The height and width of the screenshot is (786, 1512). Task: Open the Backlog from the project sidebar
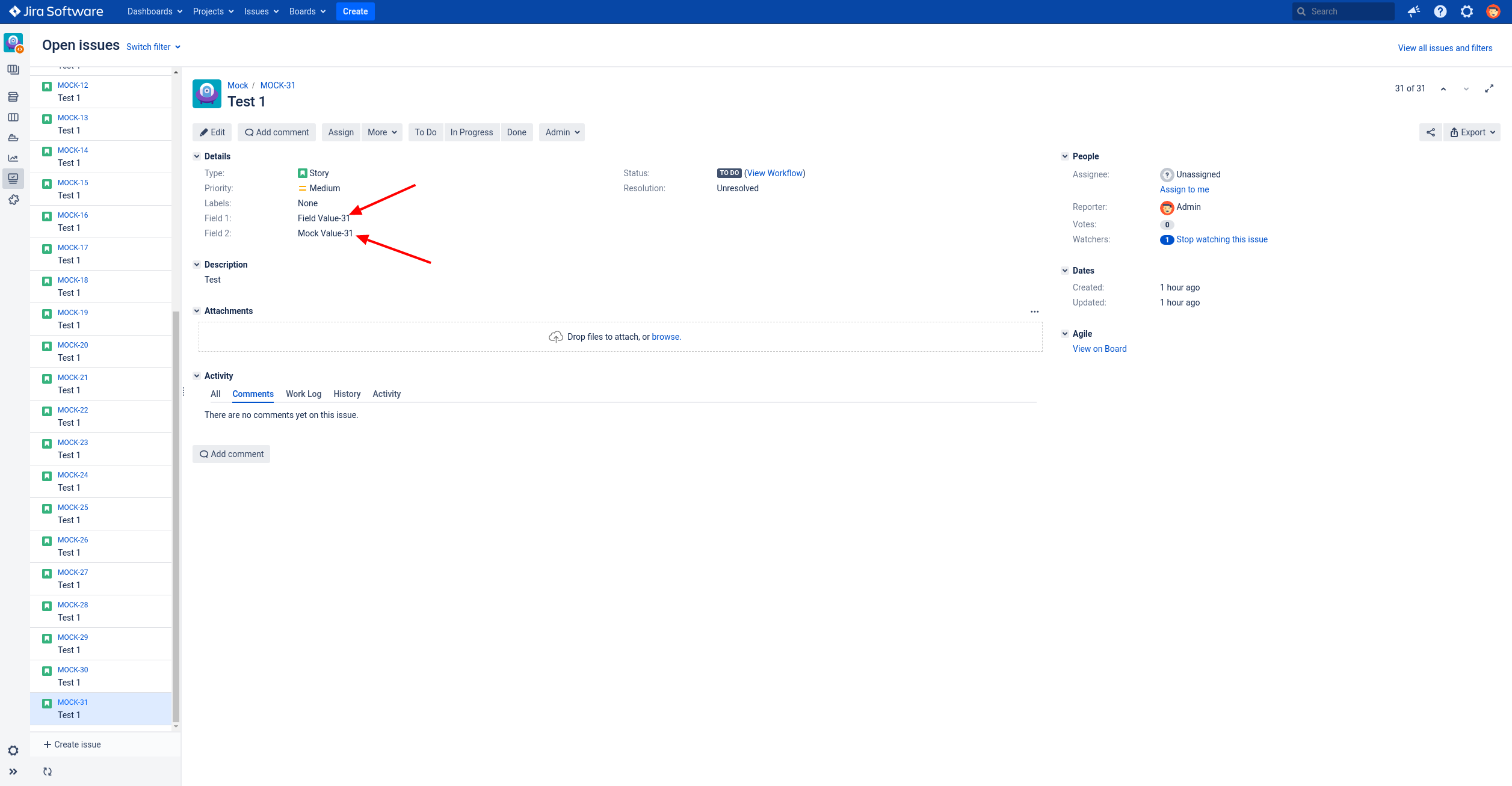tap(13, 96)
